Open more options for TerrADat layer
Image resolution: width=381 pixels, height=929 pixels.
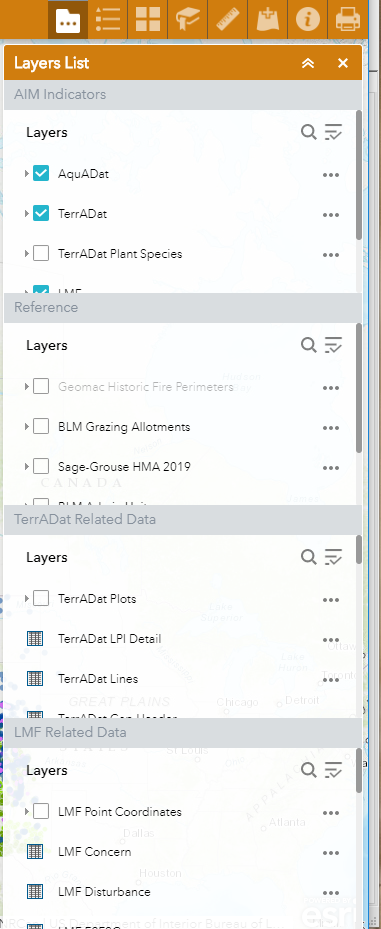(x=331, y=215)
